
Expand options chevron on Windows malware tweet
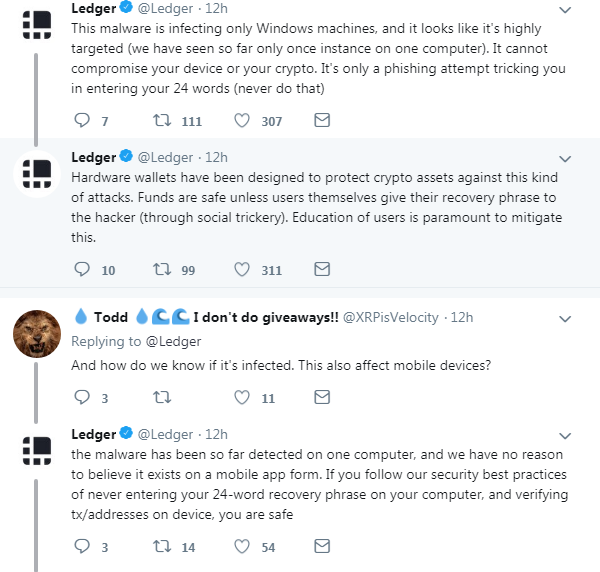click(x=565, y=10)
